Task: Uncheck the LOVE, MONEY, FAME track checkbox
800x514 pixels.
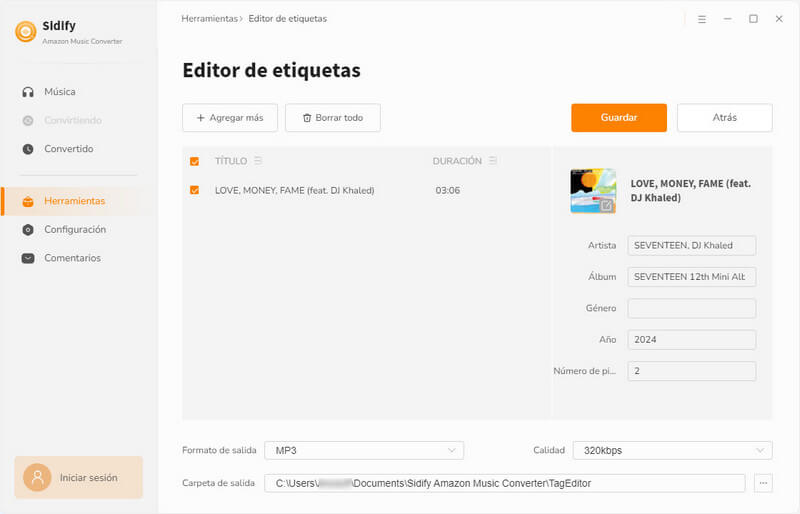Action: point(194,190)
